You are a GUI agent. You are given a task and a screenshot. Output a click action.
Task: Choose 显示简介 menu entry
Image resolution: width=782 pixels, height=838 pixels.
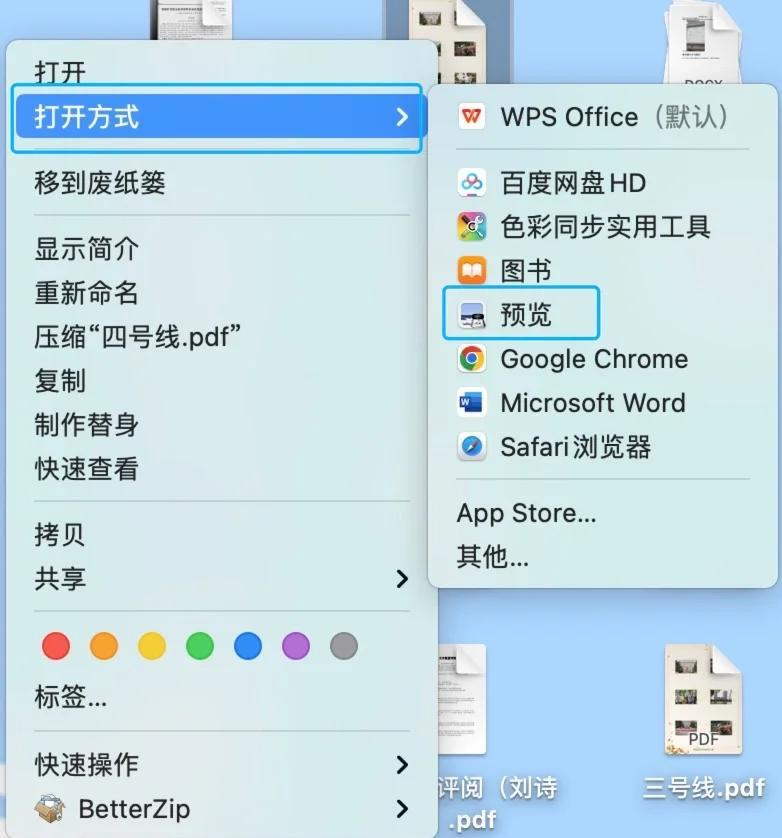pos(87,249)
